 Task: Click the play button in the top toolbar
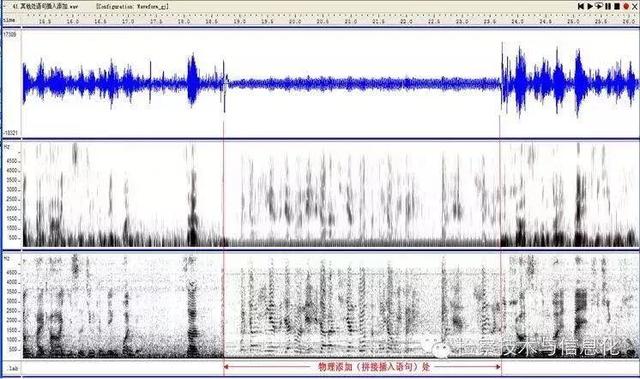[590, 6]
